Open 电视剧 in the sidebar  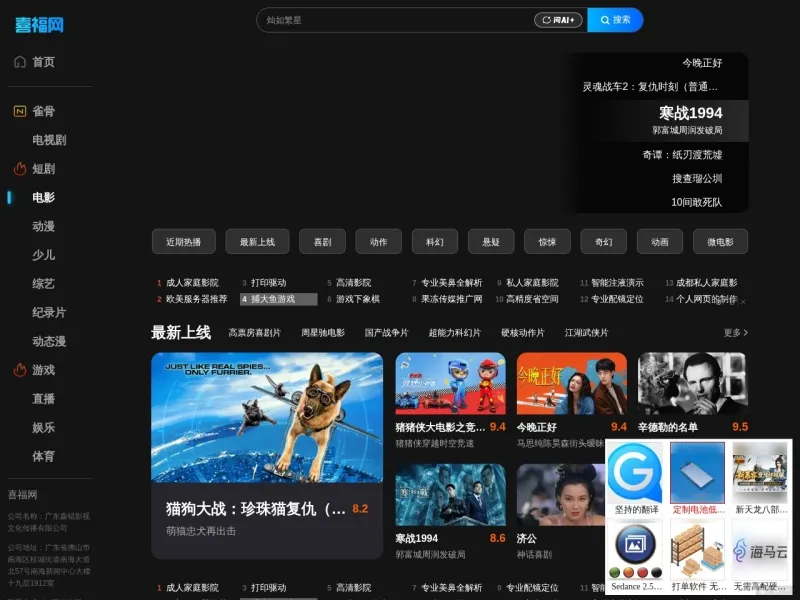49,140
